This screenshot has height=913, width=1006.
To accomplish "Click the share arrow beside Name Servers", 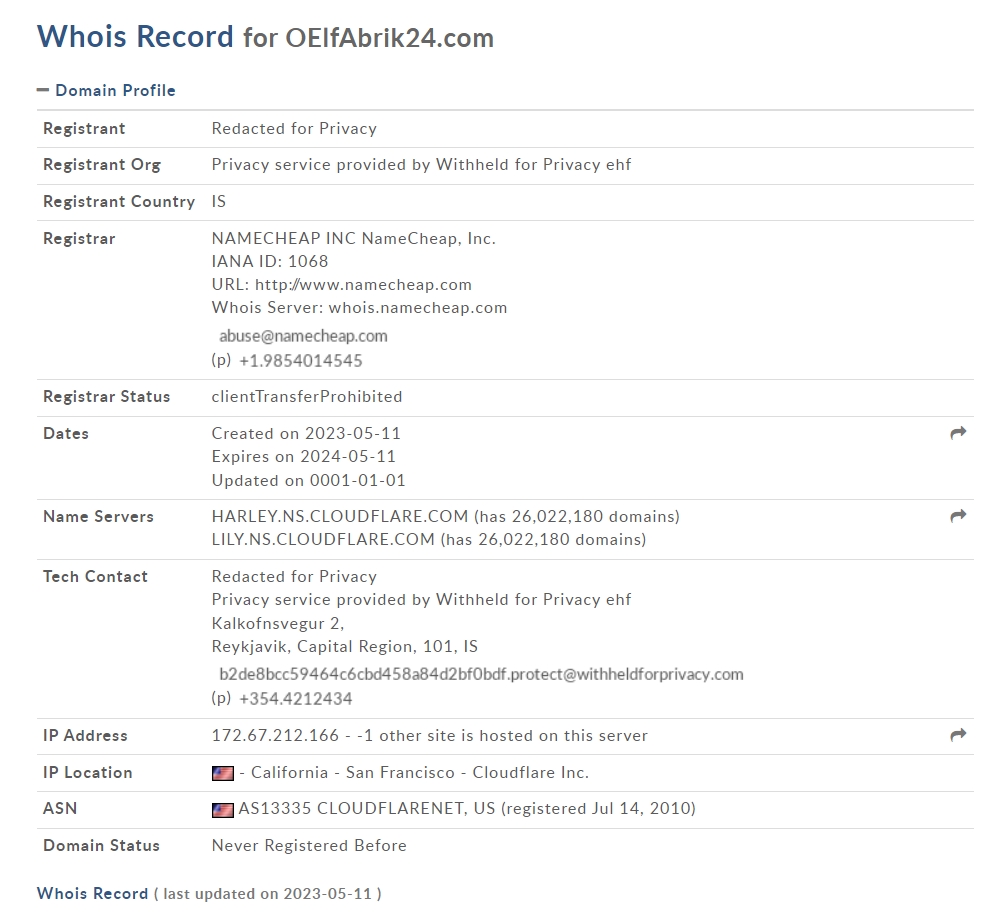I will pyautogui.click(x=958, y=516).
